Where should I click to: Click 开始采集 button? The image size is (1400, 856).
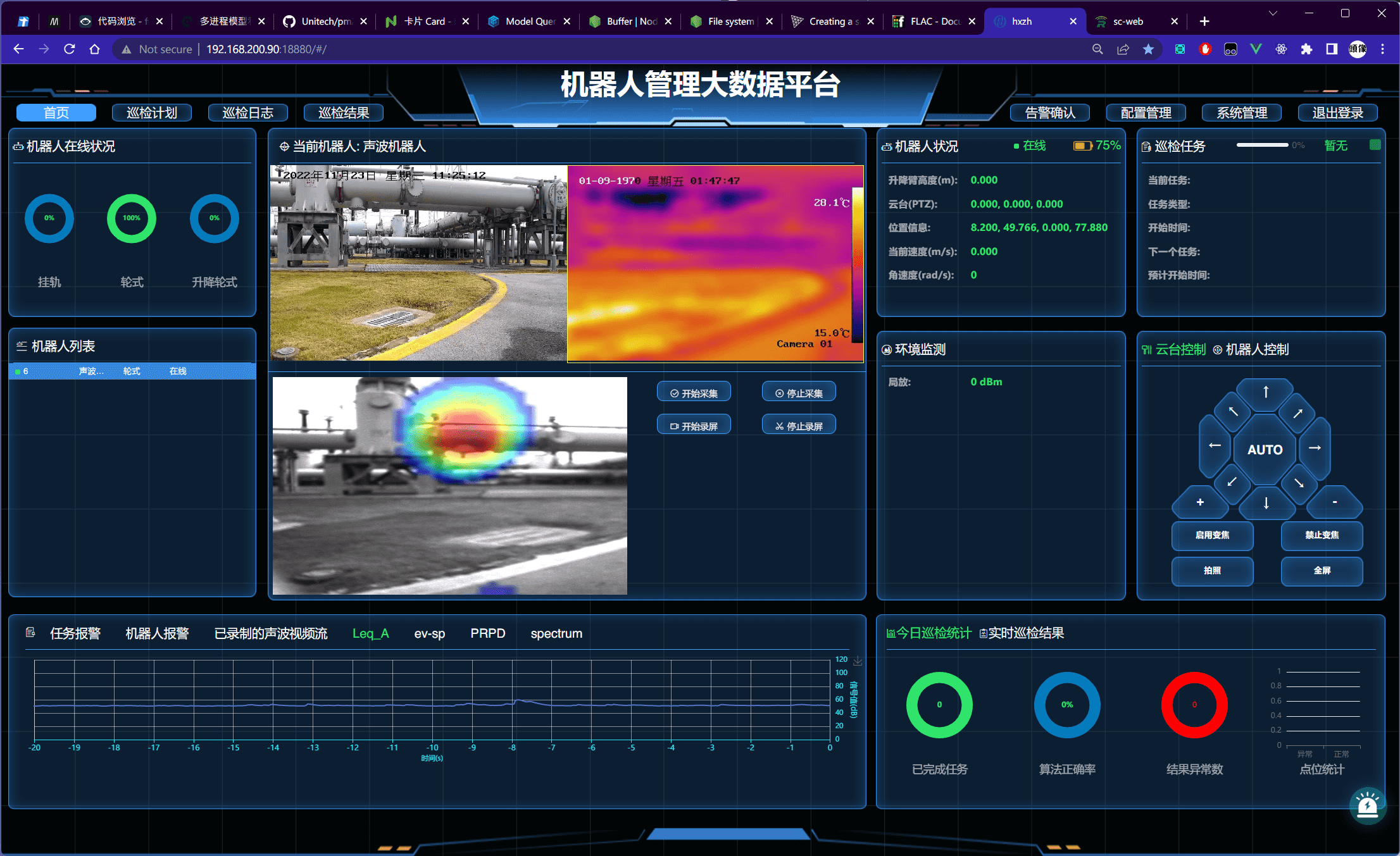click(694, 393)
